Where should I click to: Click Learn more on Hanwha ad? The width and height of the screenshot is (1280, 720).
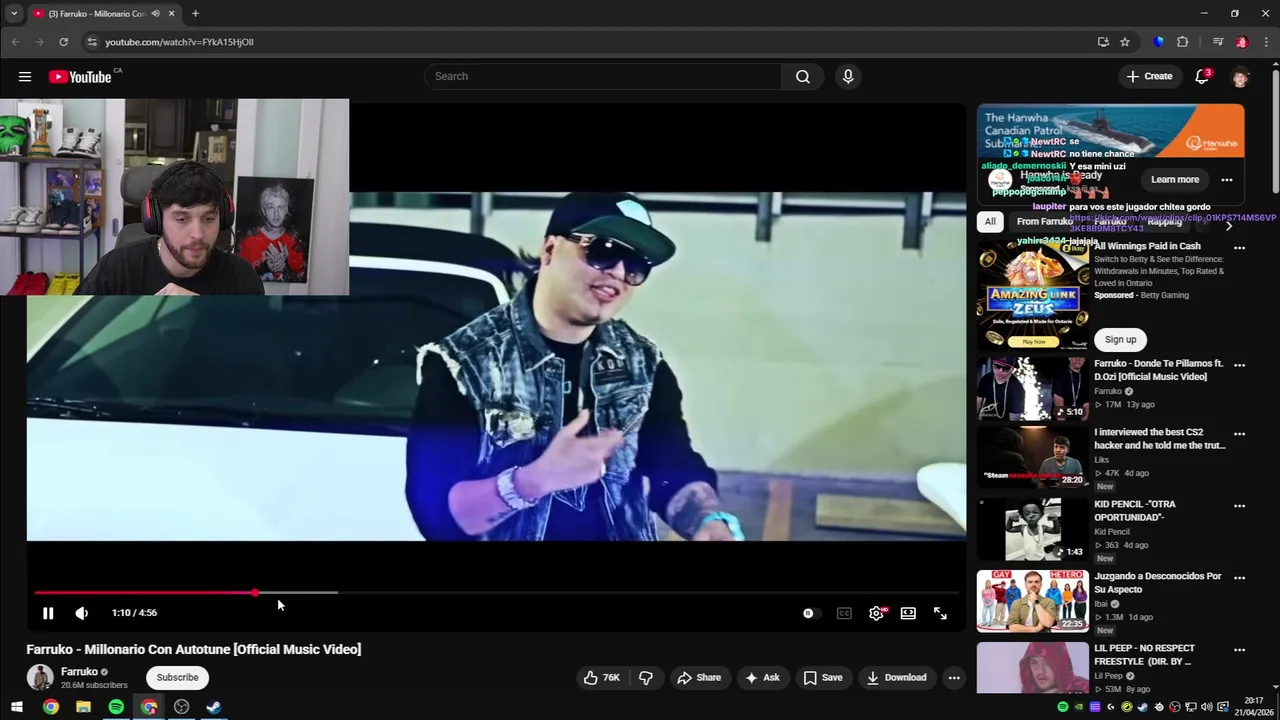tap(1175, 180)
